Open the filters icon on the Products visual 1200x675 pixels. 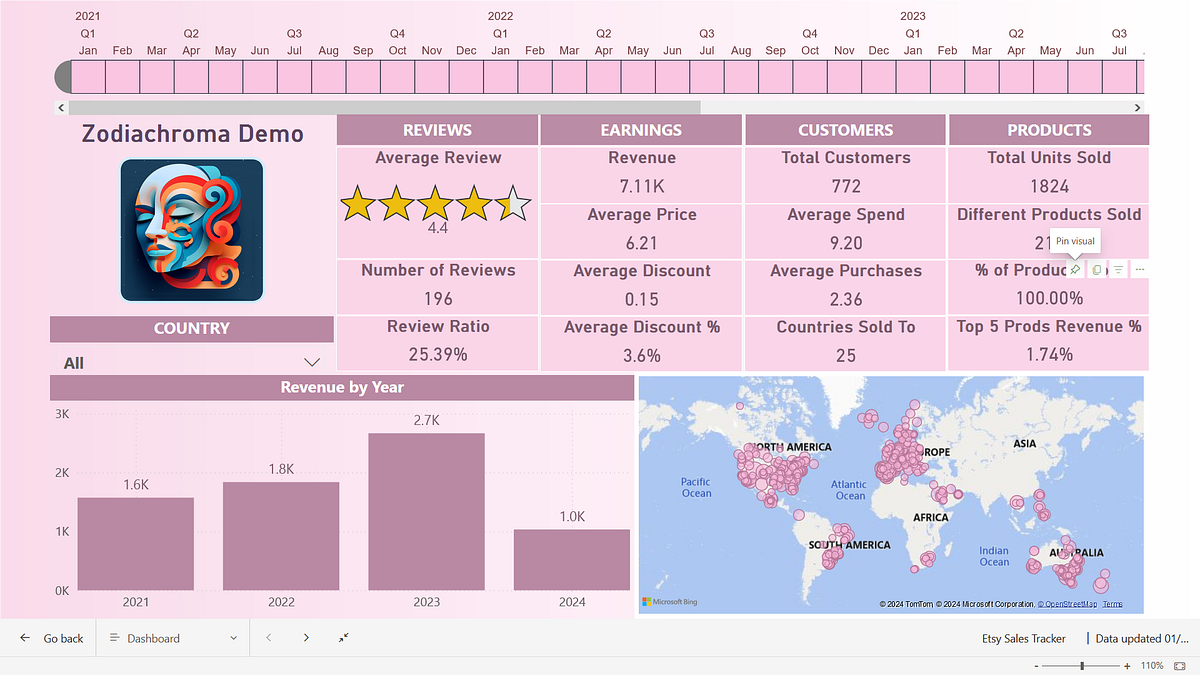1117,268
